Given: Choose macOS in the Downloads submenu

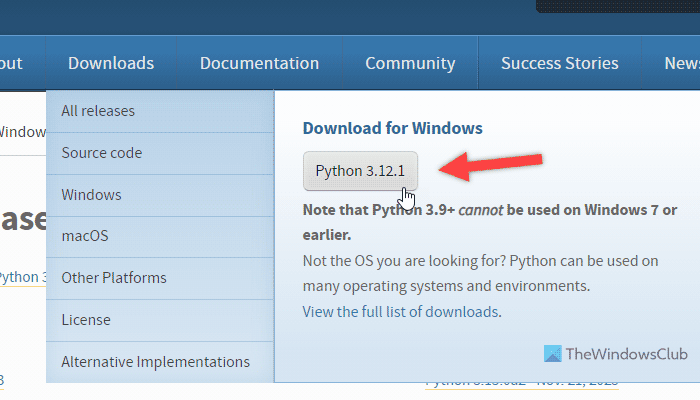Looking at the screenshot, I should pos(85,236).
